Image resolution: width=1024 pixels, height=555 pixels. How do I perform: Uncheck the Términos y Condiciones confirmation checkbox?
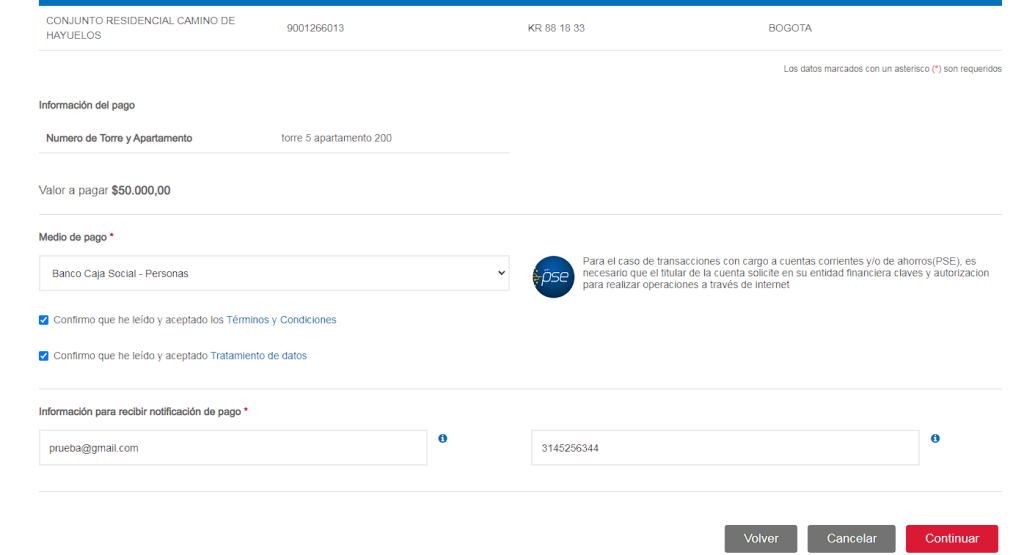43,320
